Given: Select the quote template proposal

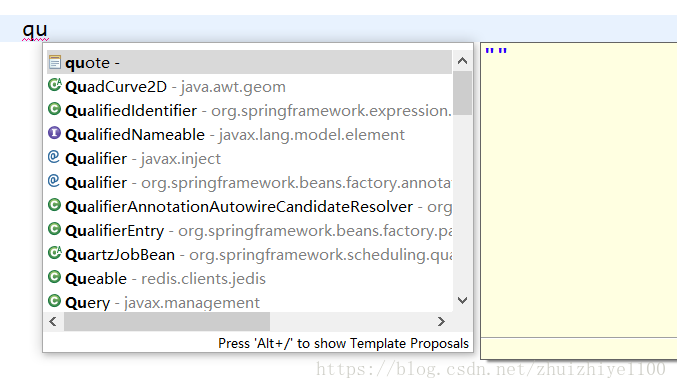Looking at the screenshot, I should click(x=250, y=62).
